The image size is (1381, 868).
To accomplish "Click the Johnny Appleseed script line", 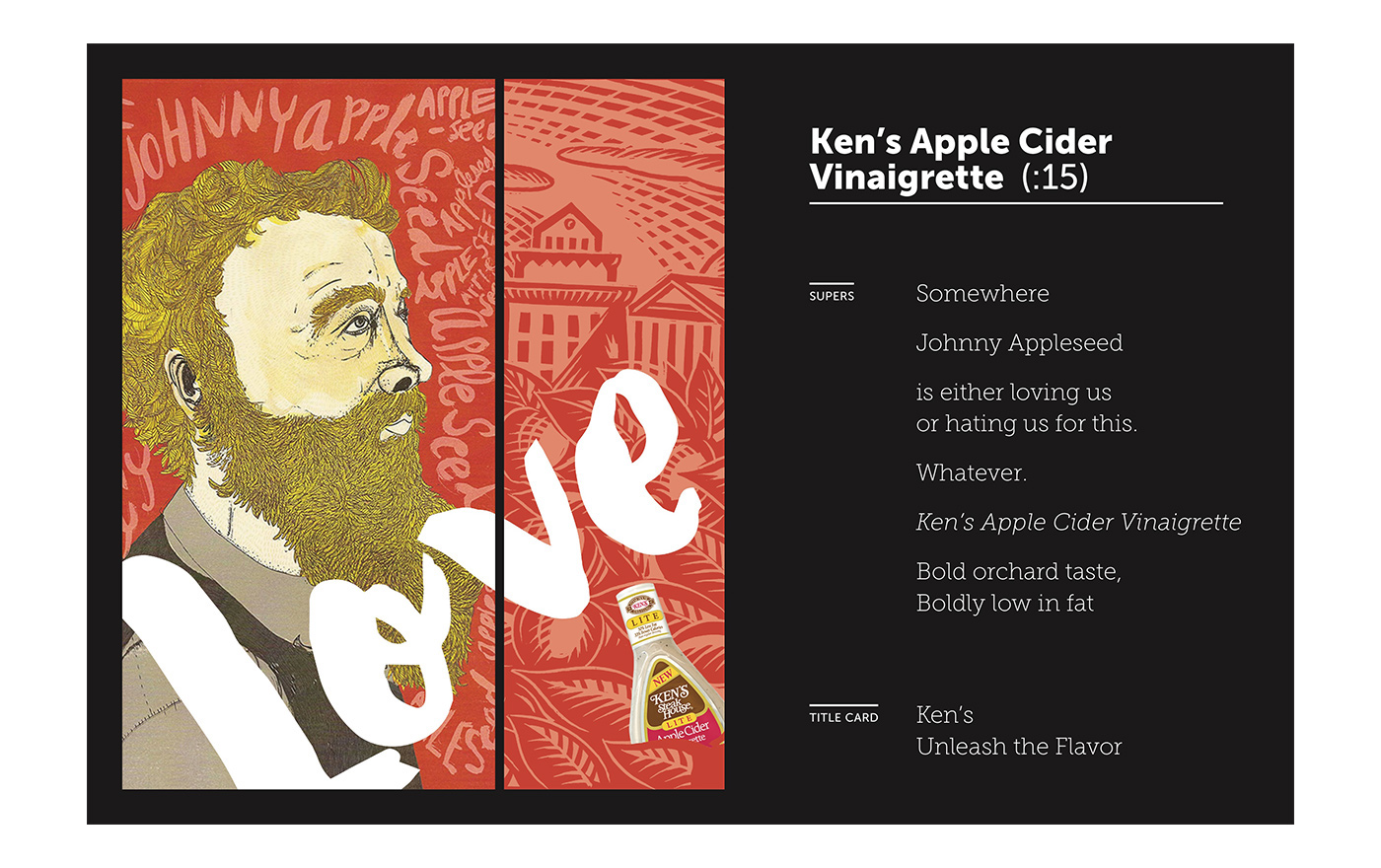I will (x=1019, y=343).
